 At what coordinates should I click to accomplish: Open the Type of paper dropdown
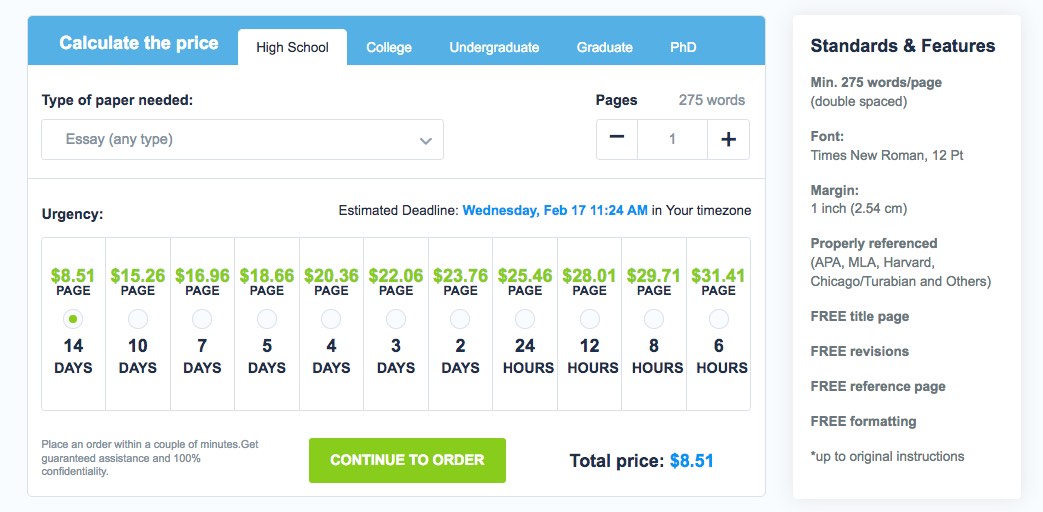point(242,140)
